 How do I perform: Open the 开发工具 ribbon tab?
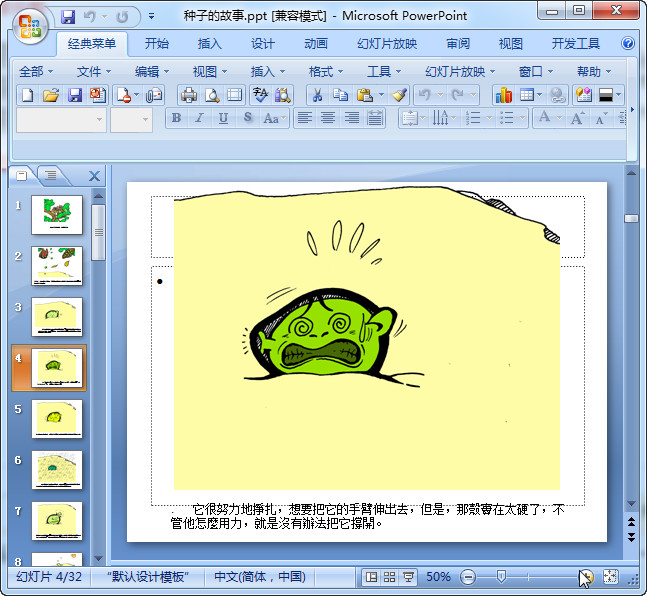tap(576, 44)
